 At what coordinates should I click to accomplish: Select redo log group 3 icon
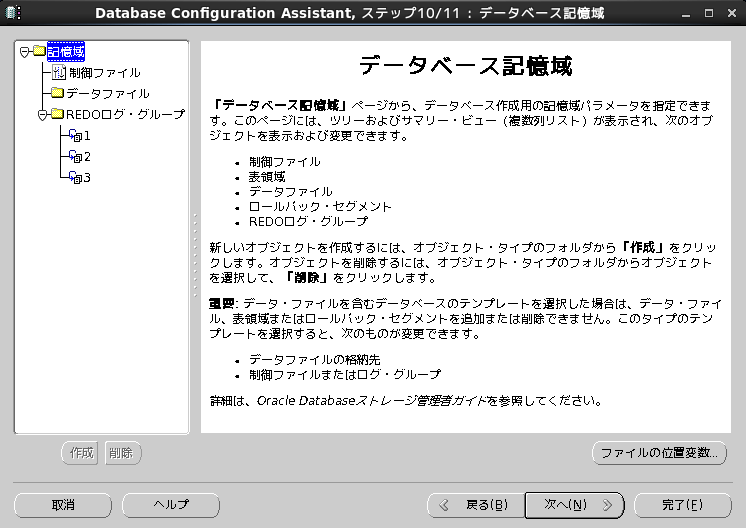[75, 178]
